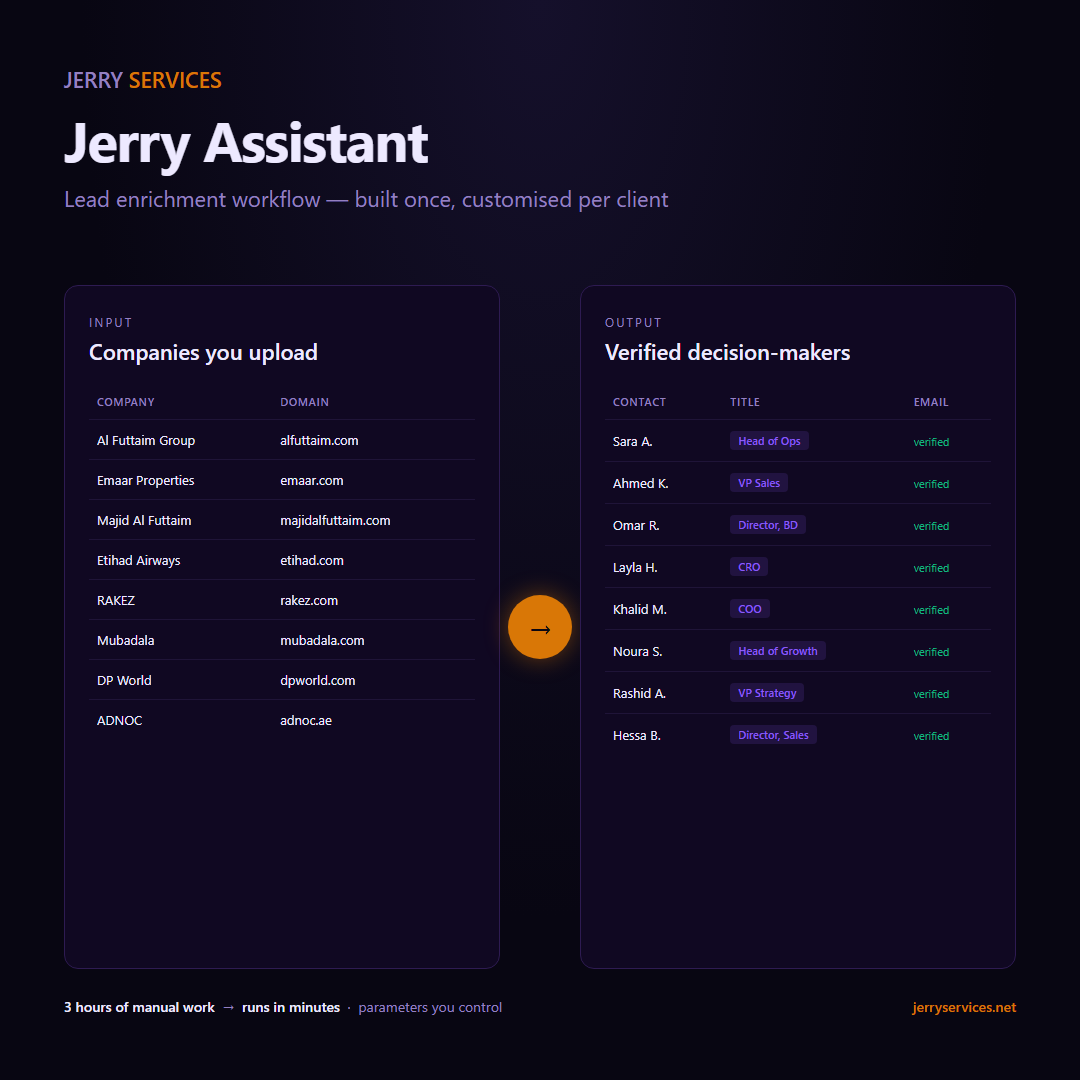Click the Lead enrichment workflow subtitle
The width and height of the screenshot is (1080, 1080).
pyautogui.click(x=366, y=200)
